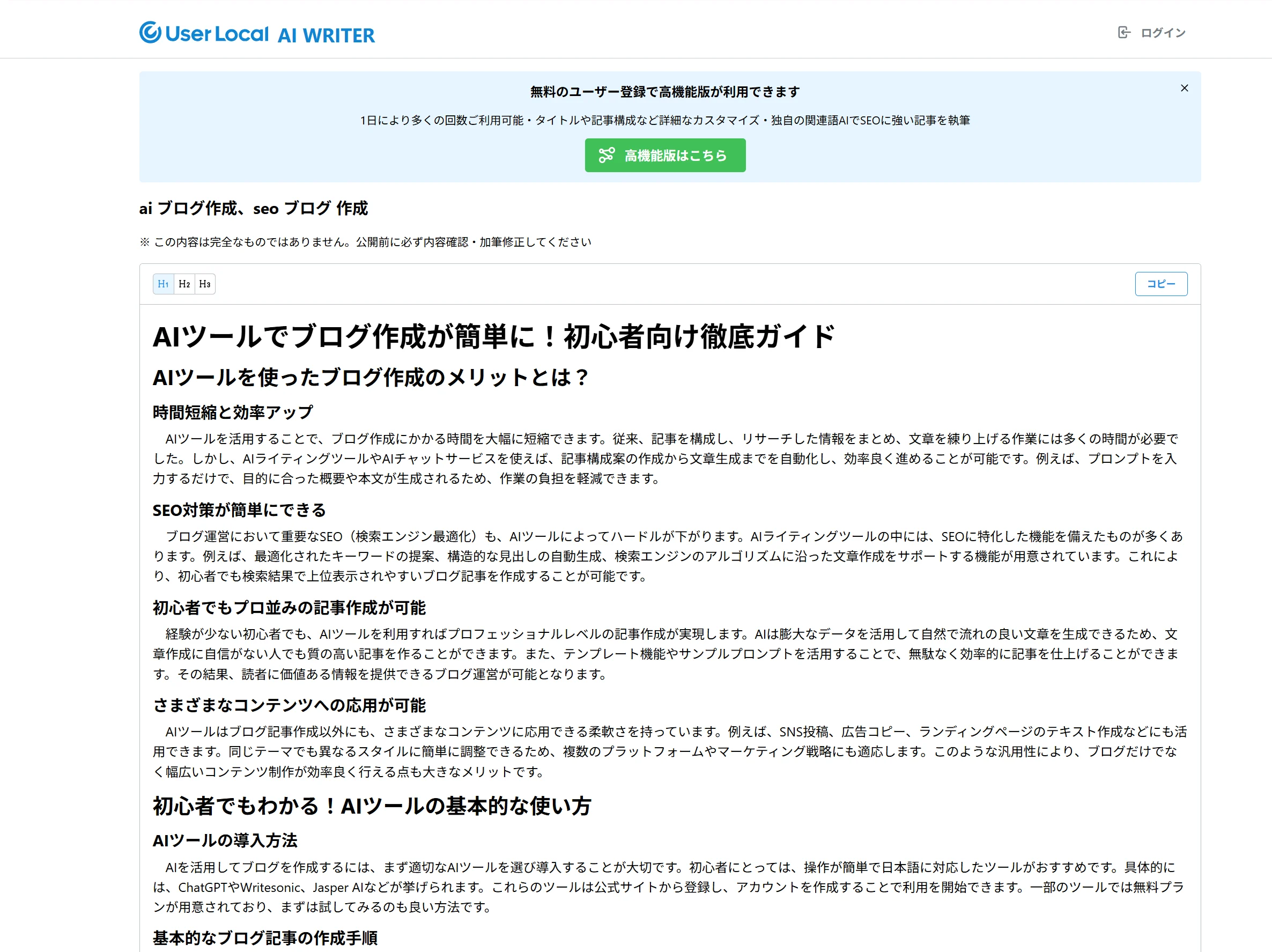
Task: Copy the article with the コピー button
Action: (1161, 284)
